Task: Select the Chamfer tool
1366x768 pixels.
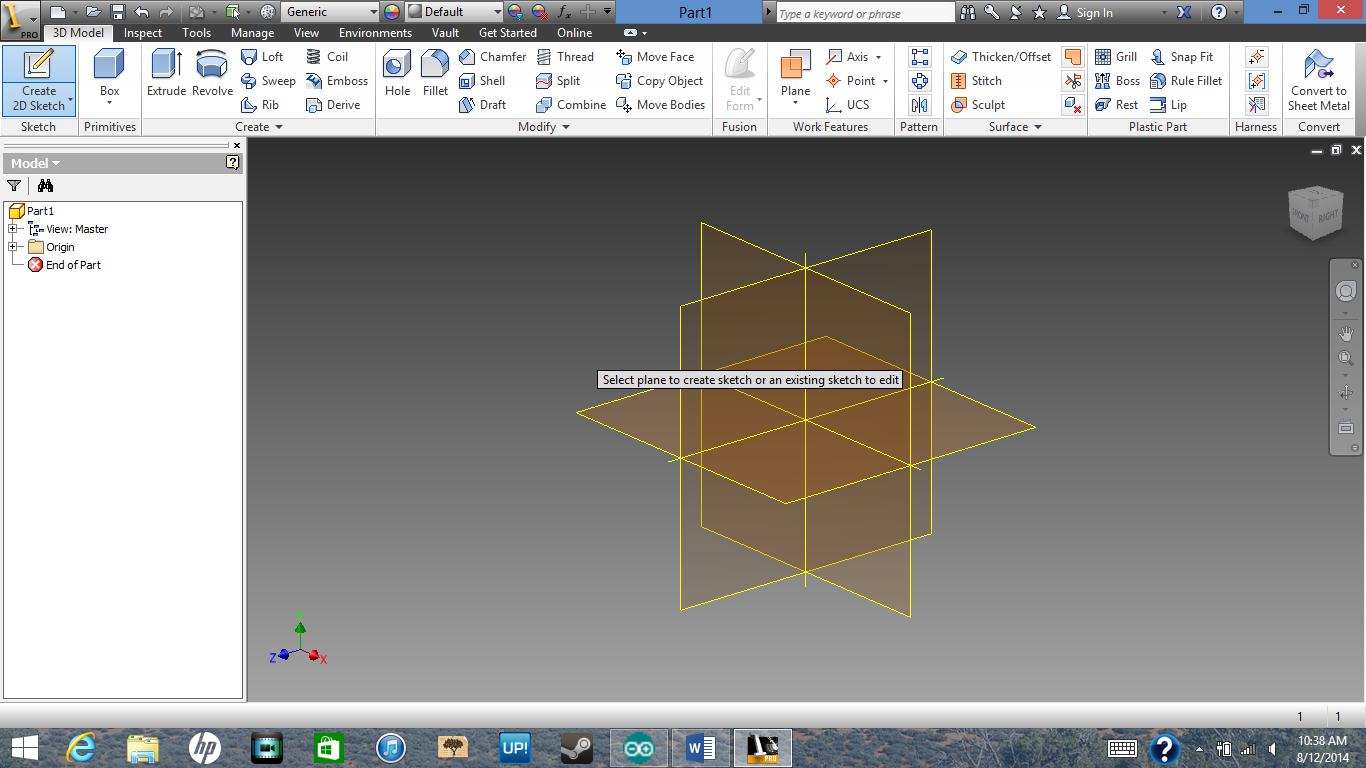Action: tap(492, 56)
